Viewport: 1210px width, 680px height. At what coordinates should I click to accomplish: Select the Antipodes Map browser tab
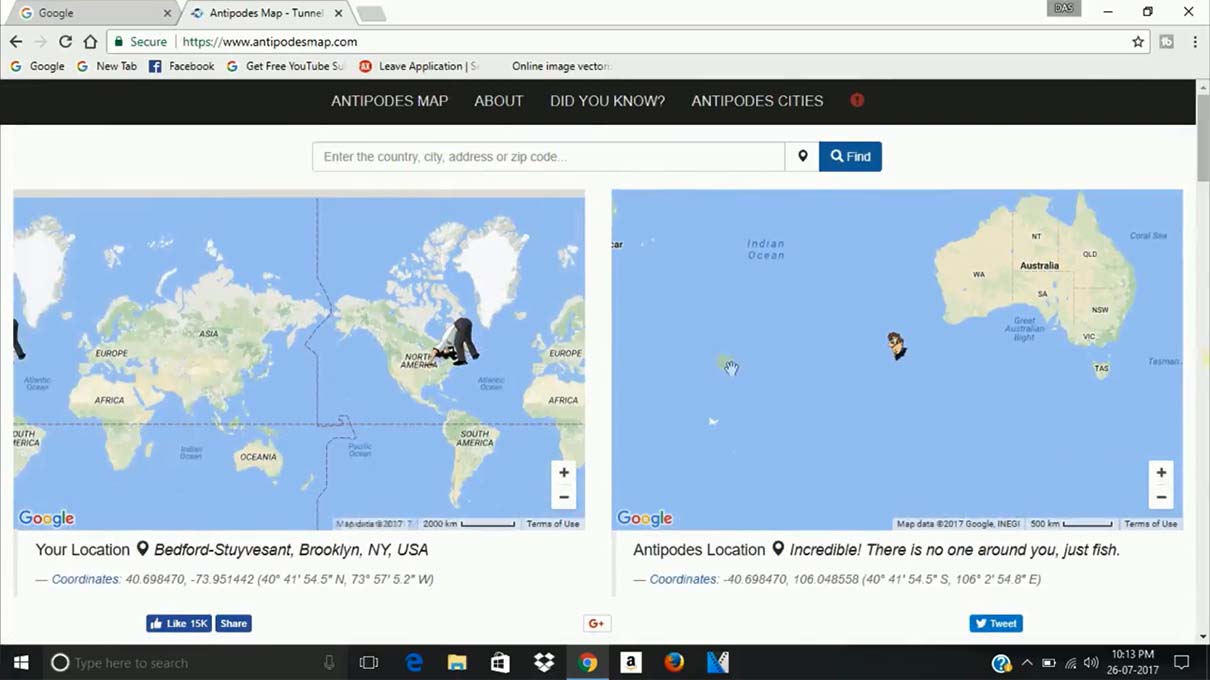267,13
